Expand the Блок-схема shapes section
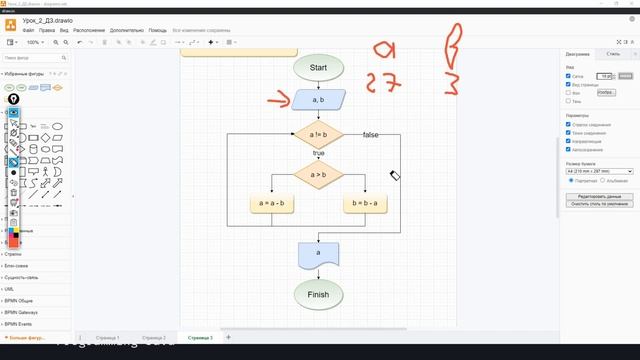This screenshot has height=360, width=640. [x=16, y=266]
